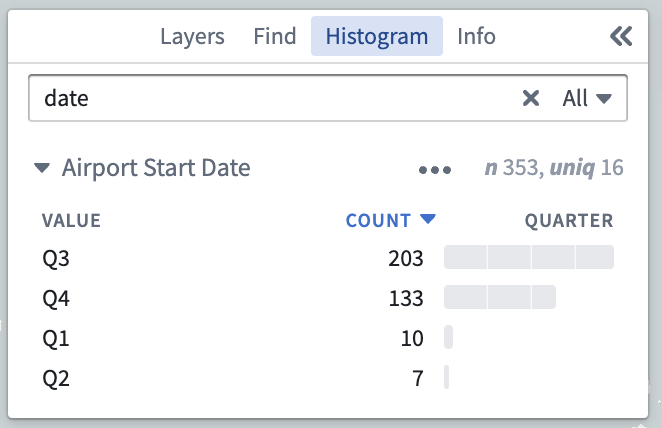Click the VALUE column header
The image size is (662, 428).
coord(71,221)
